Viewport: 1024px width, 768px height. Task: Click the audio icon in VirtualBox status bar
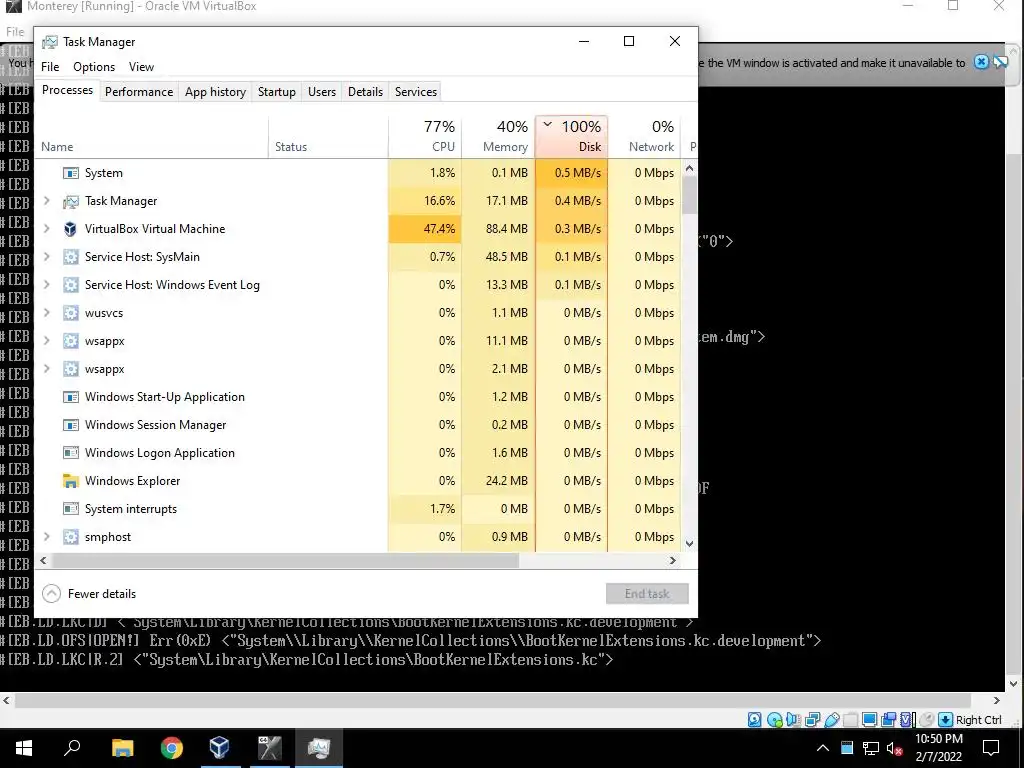coord(793,720)
